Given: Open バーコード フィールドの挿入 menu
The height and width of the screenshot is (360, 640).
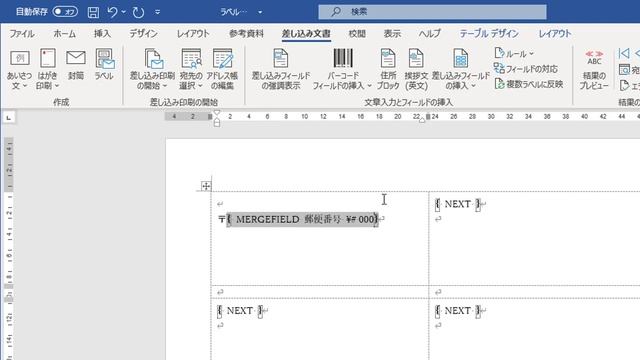Looking at the screenshot, I should (342, 69).
